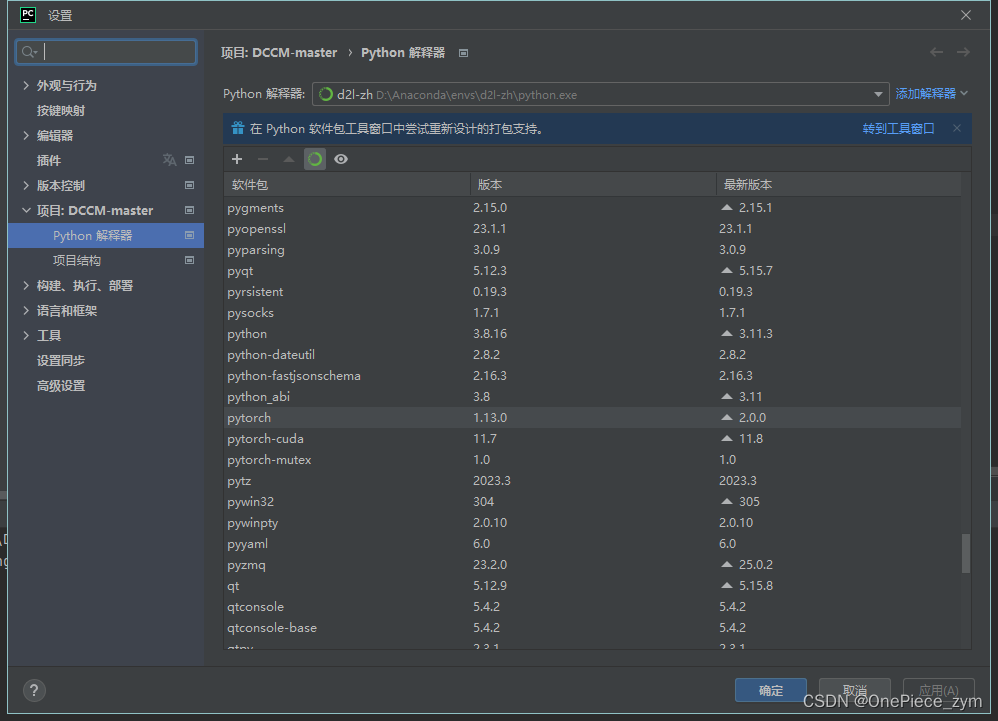Click the upgrade arrow for pywin32
This screenshot has height=721, width=998.
(727, 501)
